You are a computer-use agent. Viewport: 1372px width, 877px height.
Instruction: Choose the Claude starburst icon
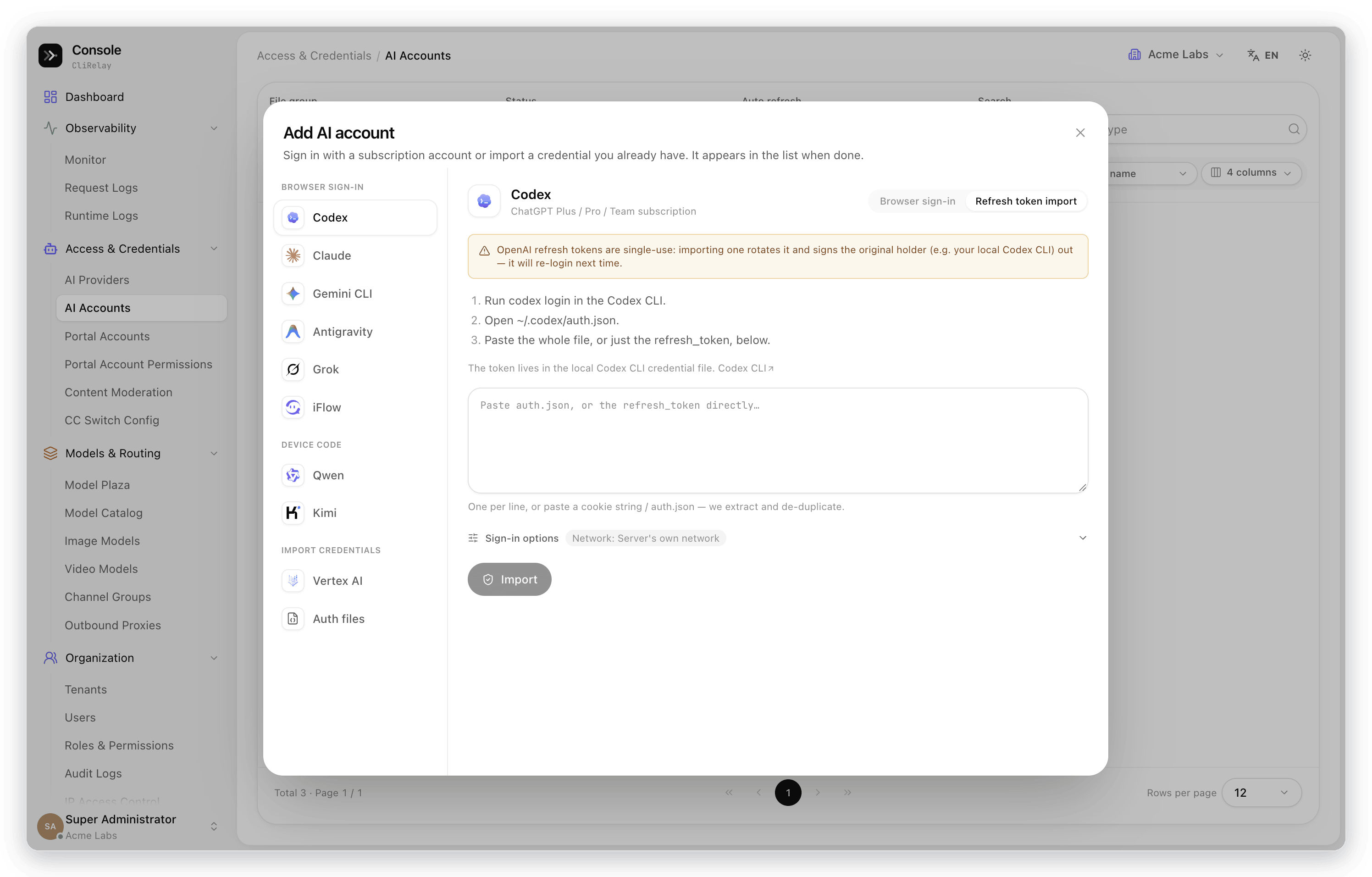pyautogui.click(x=293, y=255)
